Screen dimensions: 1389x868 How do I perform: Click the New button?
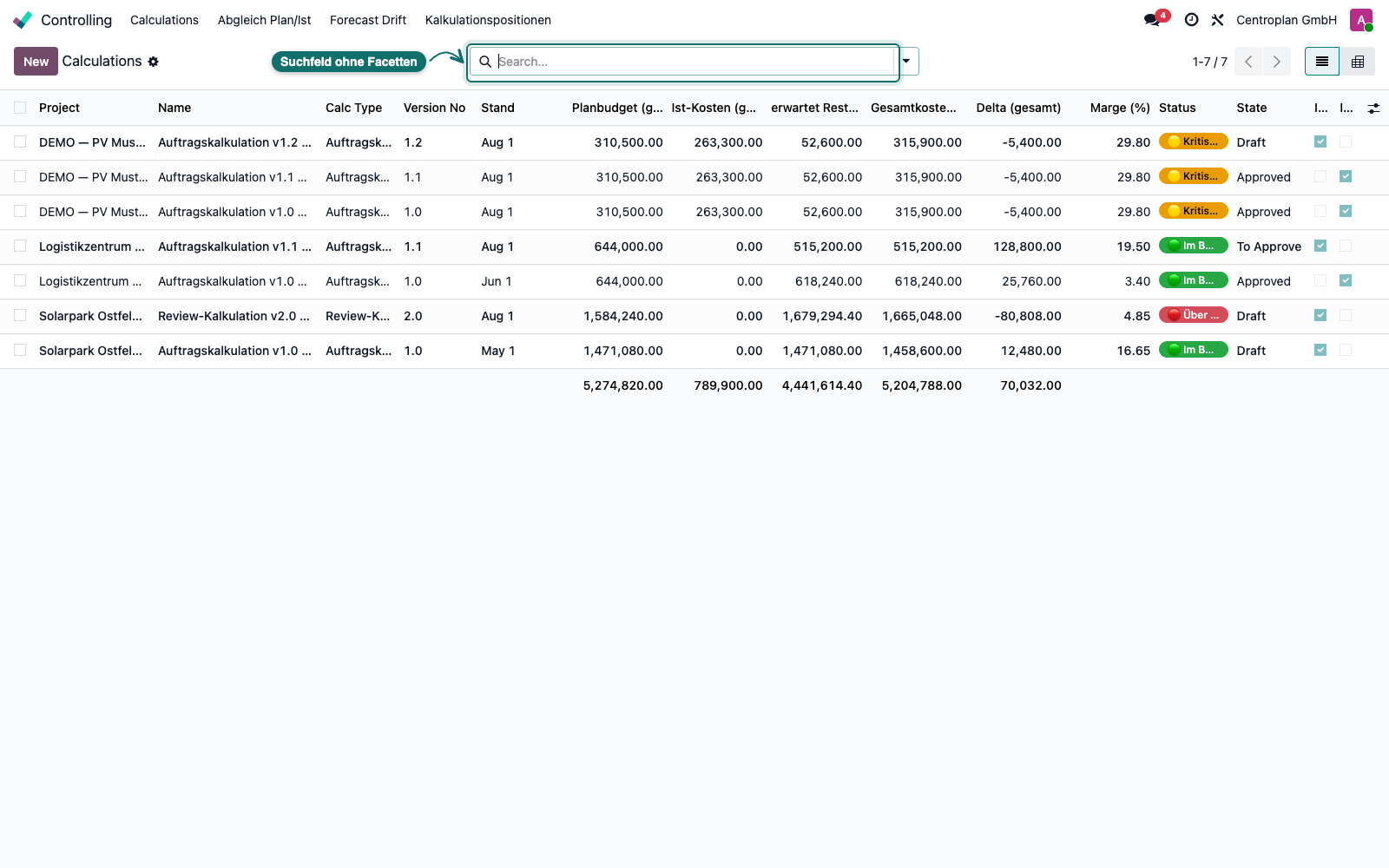[36, 62]
